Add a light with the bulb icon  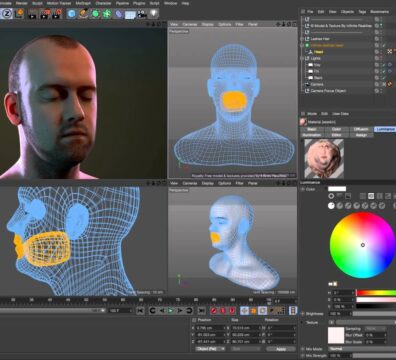click(x=153, y=13)
